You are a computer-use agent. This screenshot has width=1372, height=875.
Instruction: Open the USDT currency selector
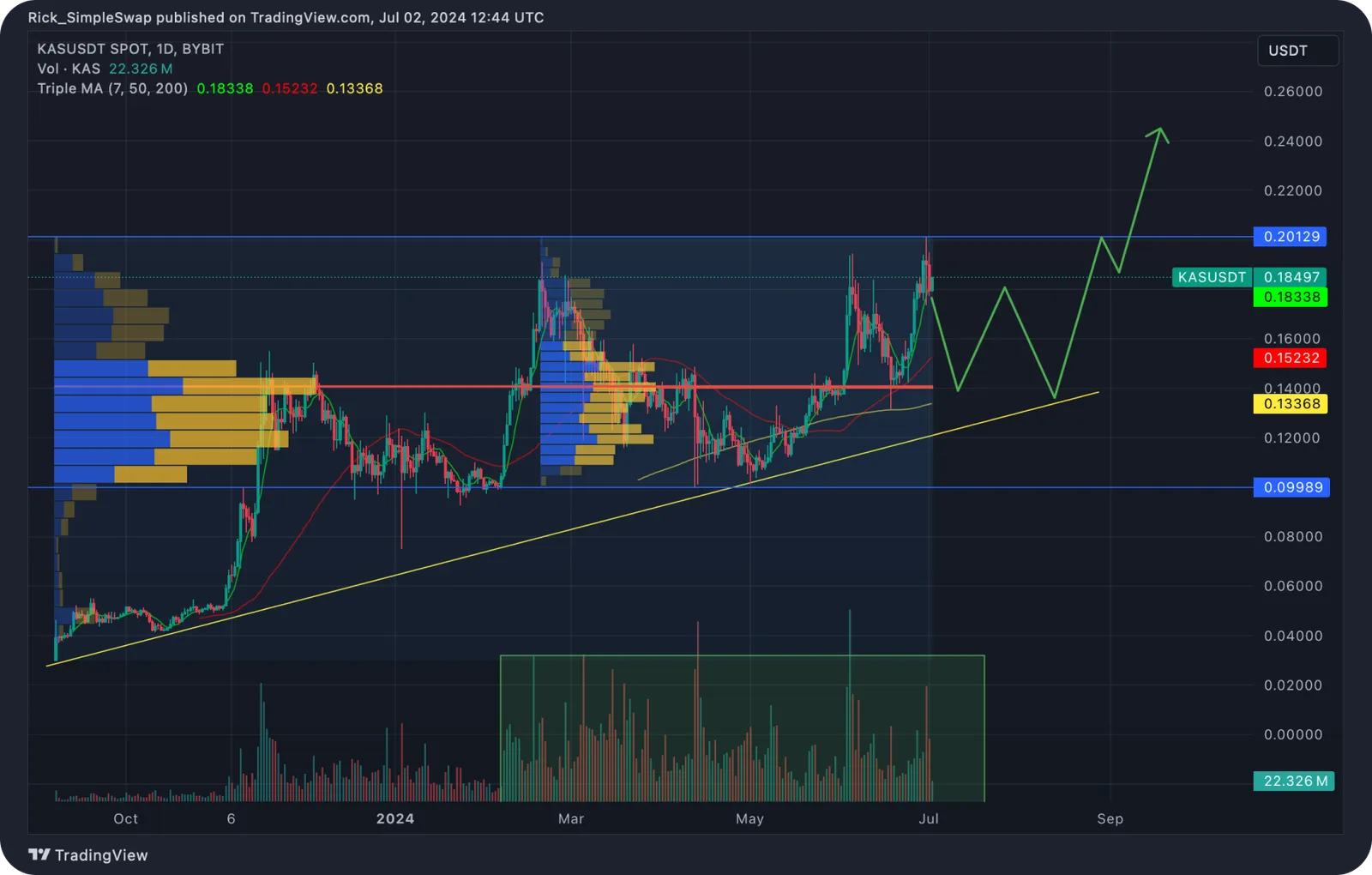click(x=1297, y=51)
